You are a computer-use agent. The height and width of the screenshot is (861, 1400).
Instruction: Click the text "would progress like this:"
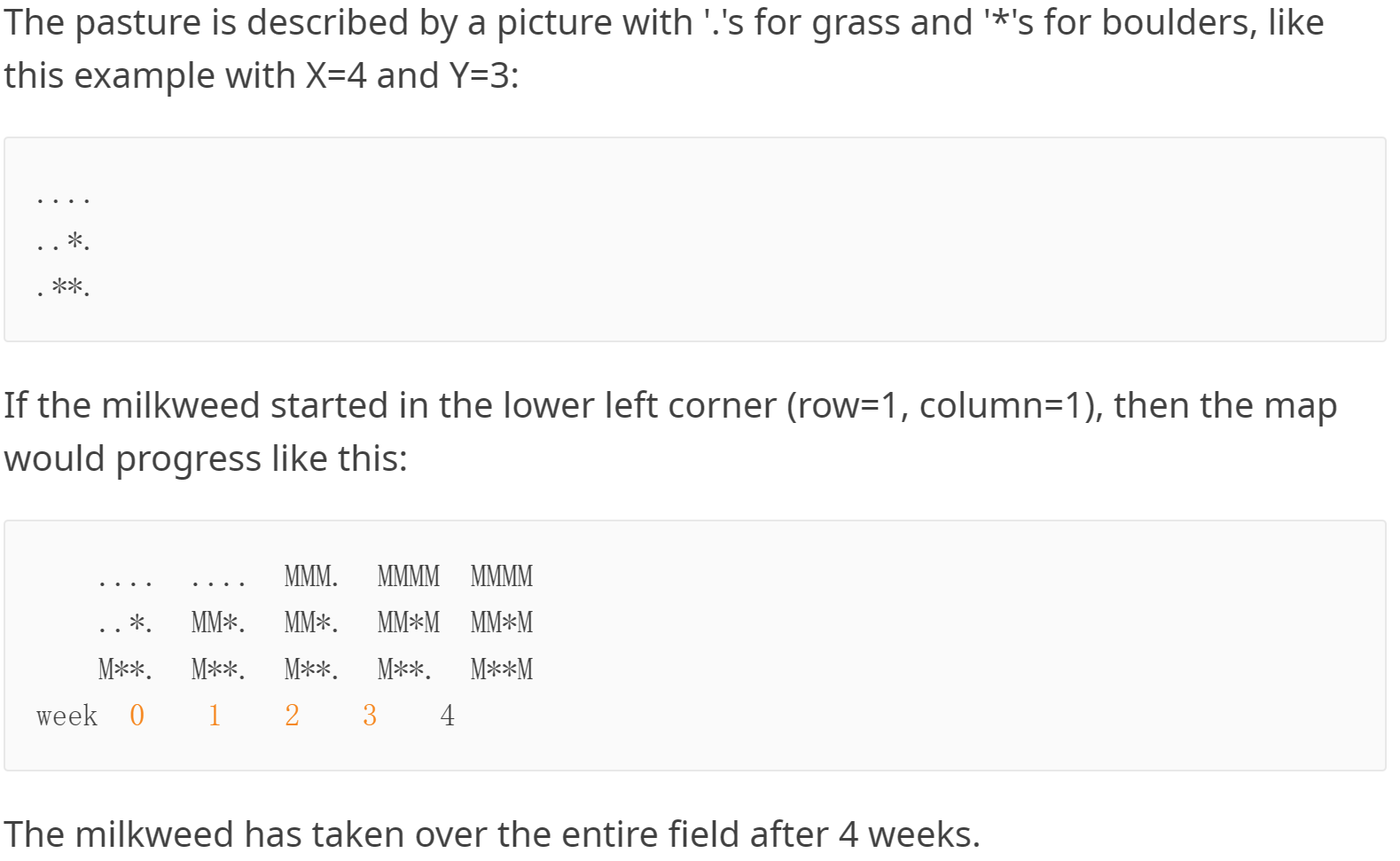[x=205, y=458]
